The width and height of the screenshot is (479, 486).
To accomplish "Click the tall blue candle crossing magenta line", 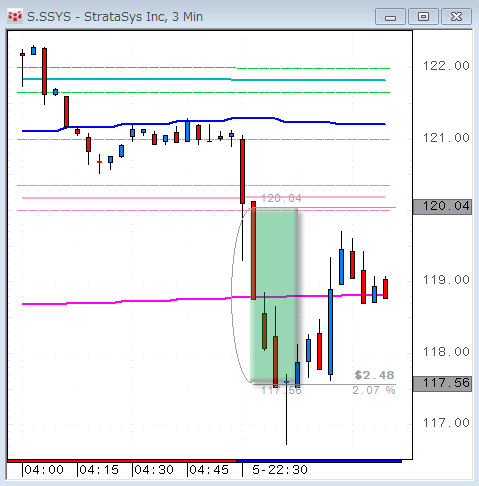I will 330,332.
